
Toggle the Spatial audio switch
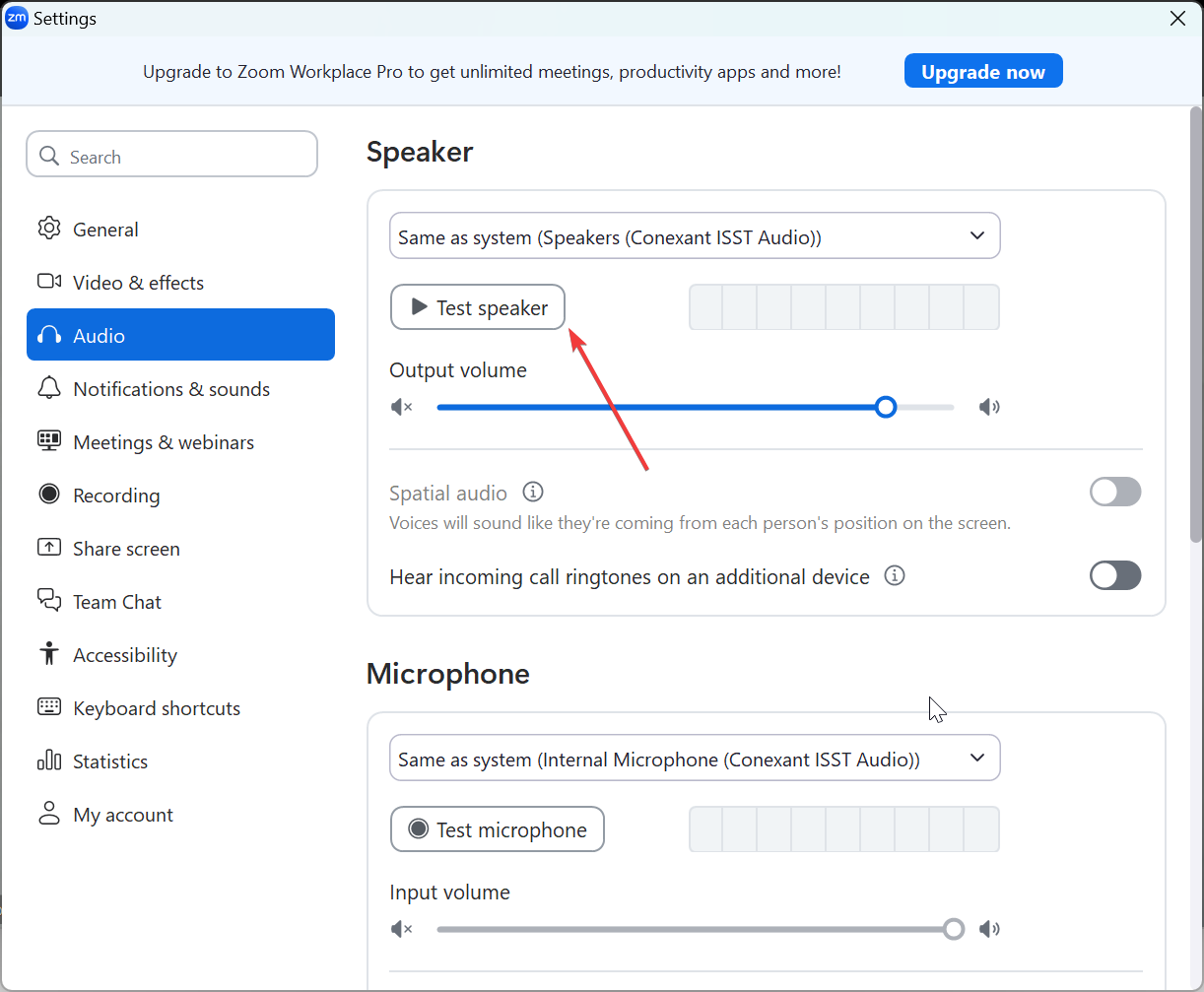coord(1115,492)
